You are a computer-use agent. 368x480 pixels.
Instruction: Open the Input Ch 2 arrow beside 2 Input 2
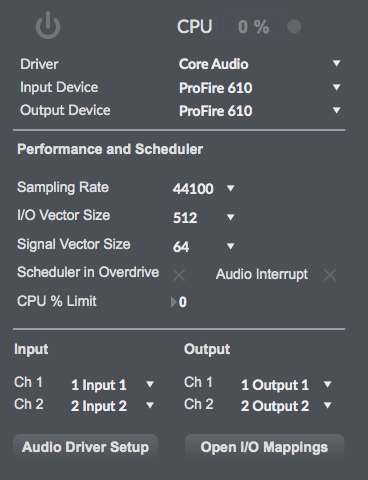(150, 405)
